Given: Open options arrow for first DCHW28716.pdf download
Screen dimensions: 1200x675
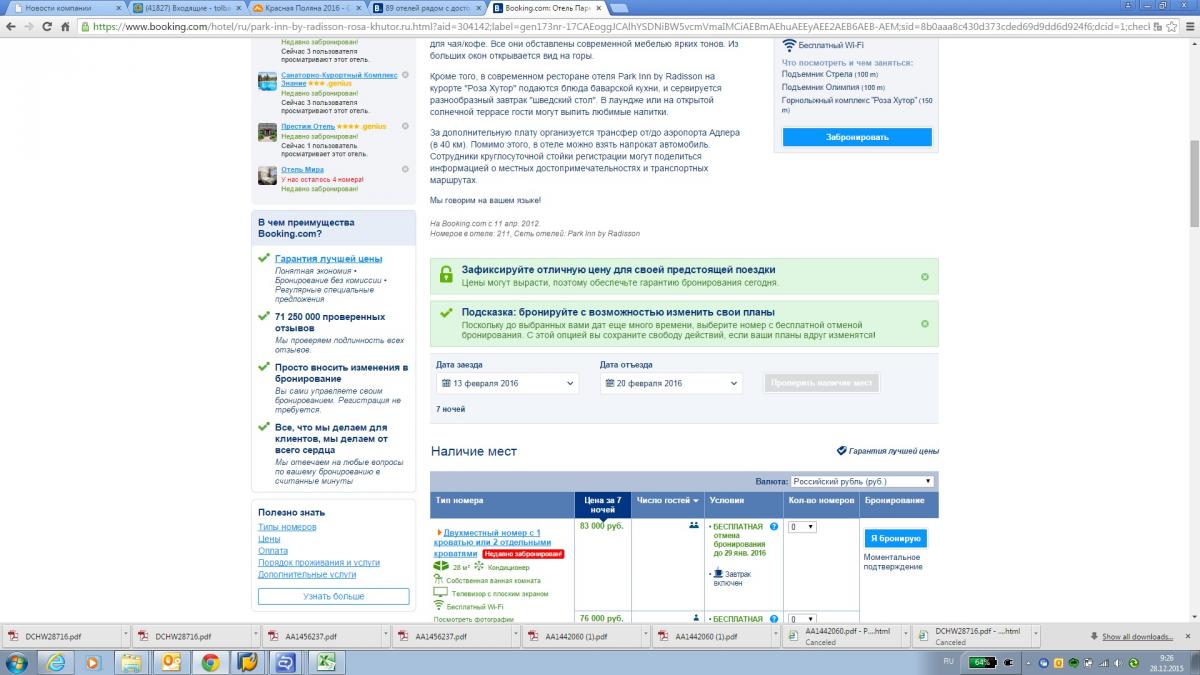Looking at the screenshot, I should pyautogui.click(x=125, y=636).
